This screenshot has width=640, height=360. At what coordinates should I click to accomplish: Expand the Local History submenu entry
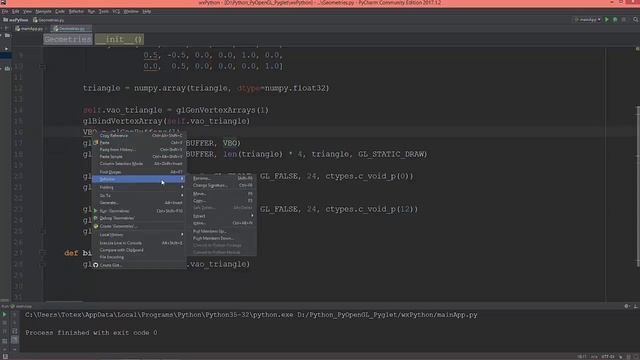click(x=139, y=235)
